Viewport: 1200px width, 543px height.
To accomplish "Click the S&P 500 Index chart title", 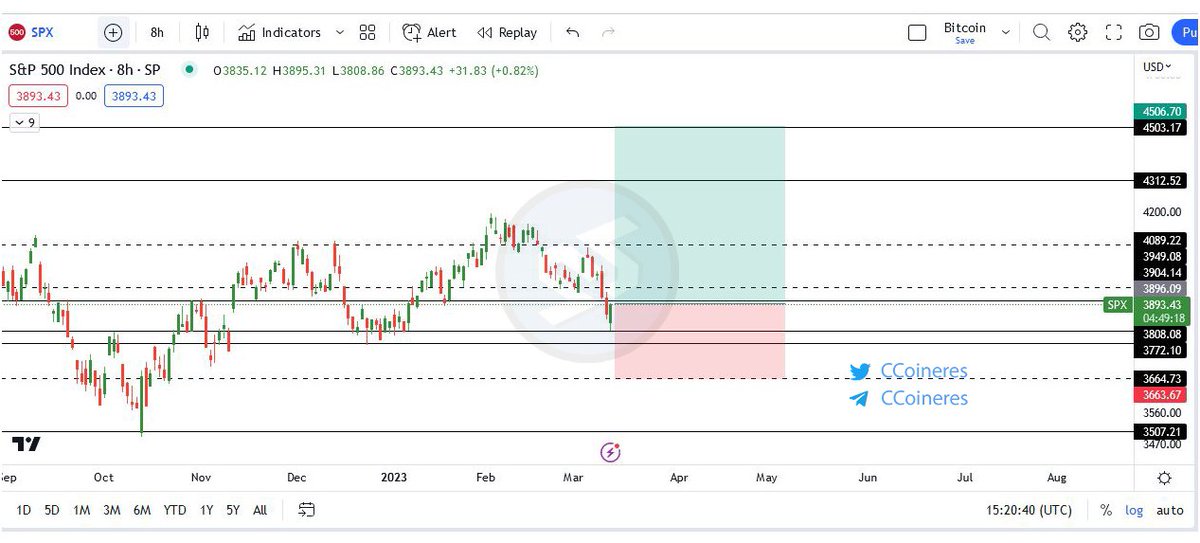I will click(85, 70).
